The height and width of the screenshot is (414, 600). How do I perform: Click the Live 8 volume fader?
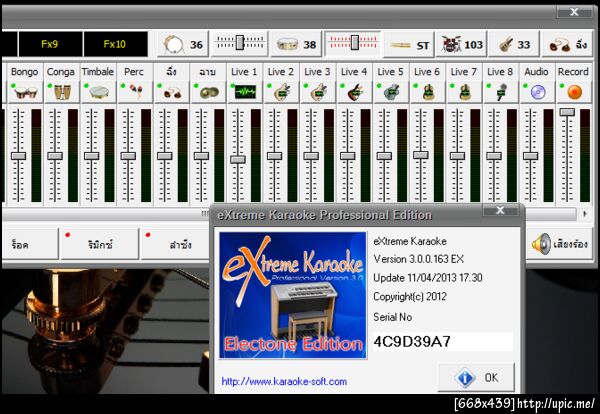pyautogui.click(x=494, y=156)
